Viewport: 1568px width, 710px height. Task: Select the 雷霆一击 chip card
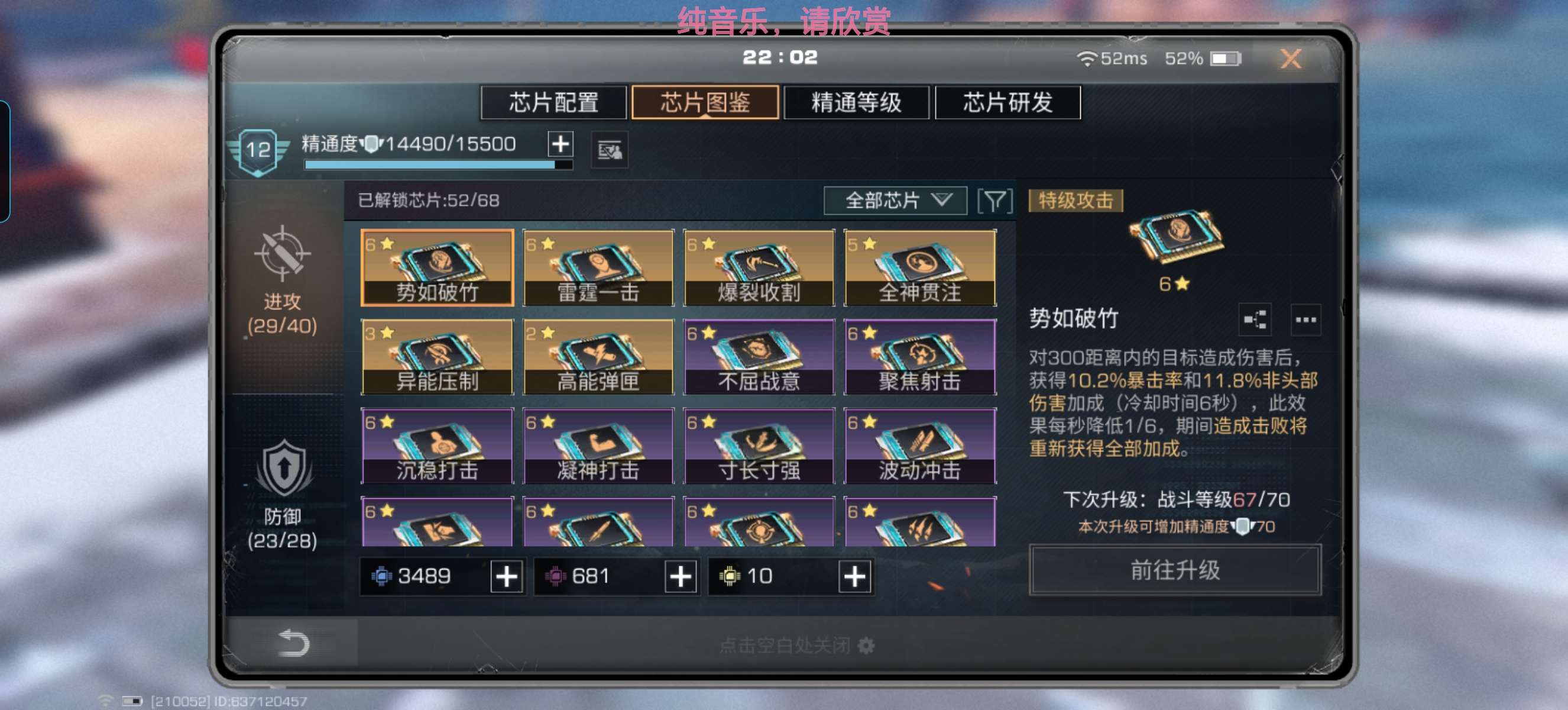point(598,268)
